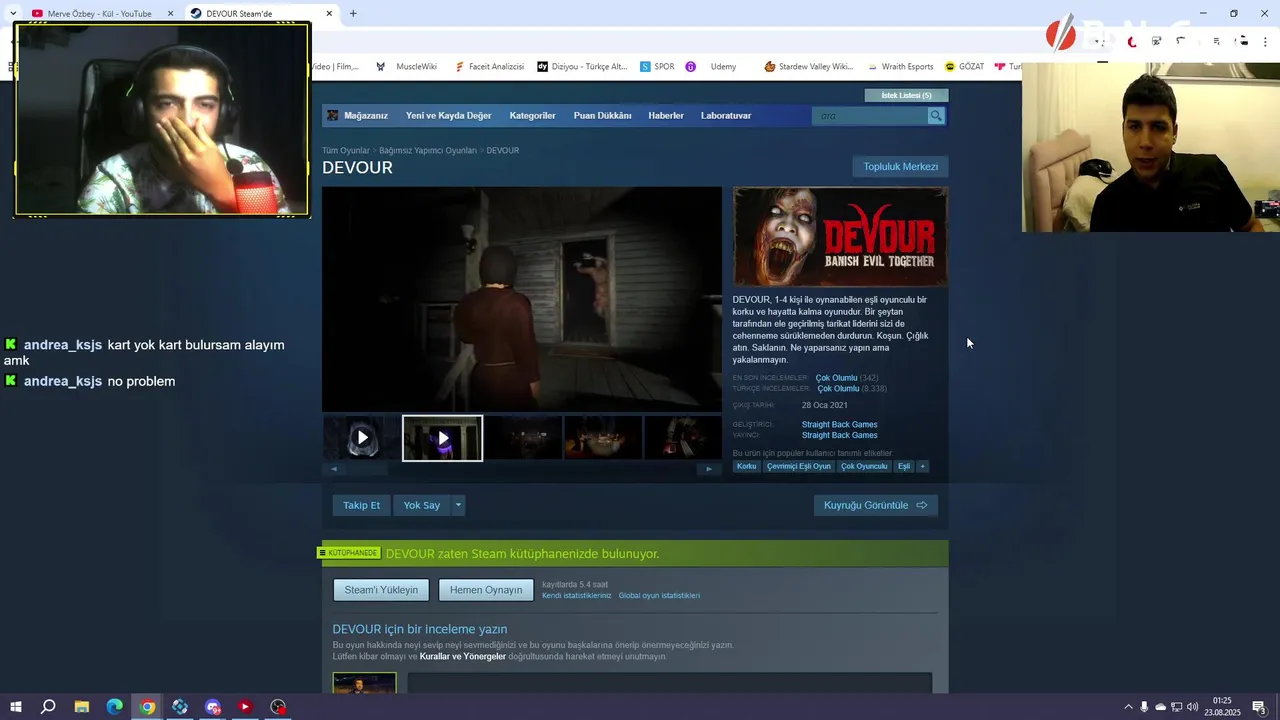1280x720 pixels.
Task: Click the Takip Et follow button
Action: (362, 505)
